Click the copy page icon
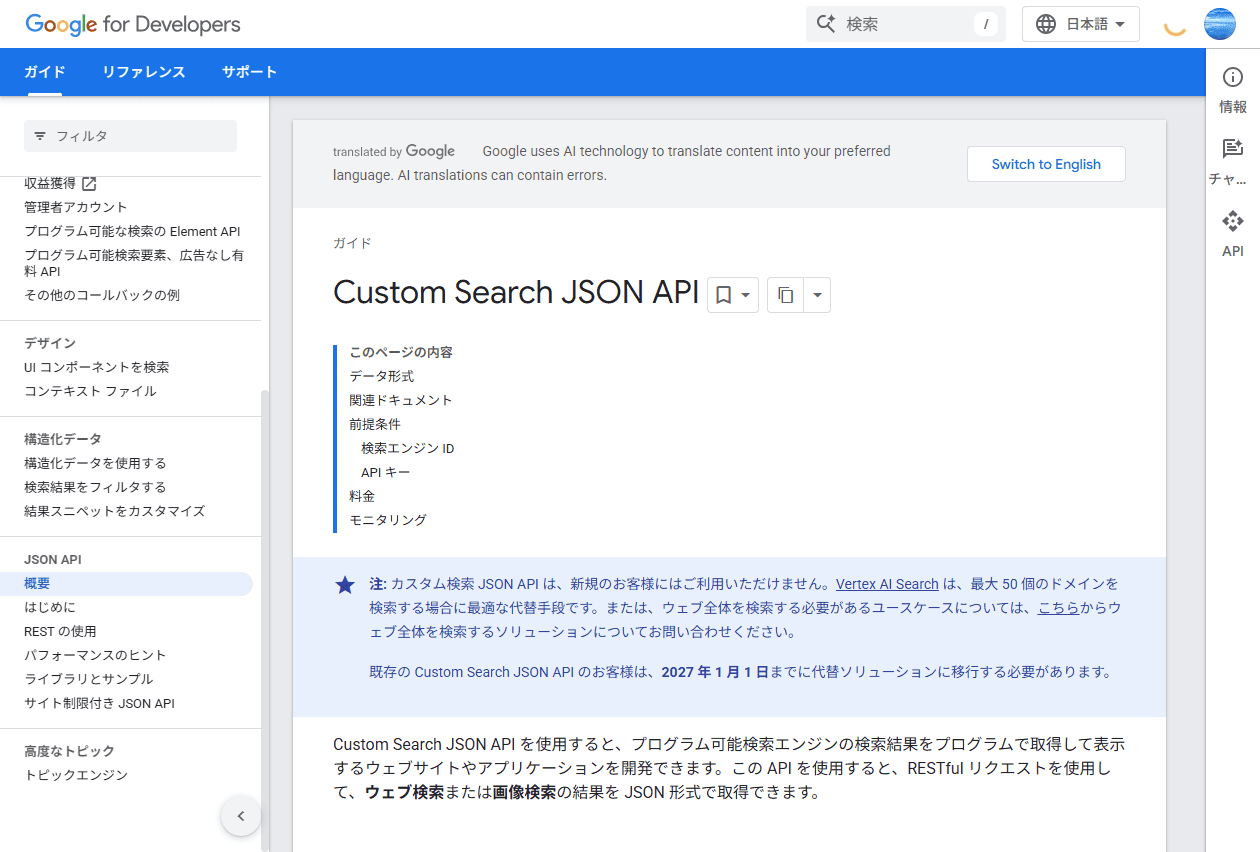The image size is (1260, 852). click(x=786, y=295)
